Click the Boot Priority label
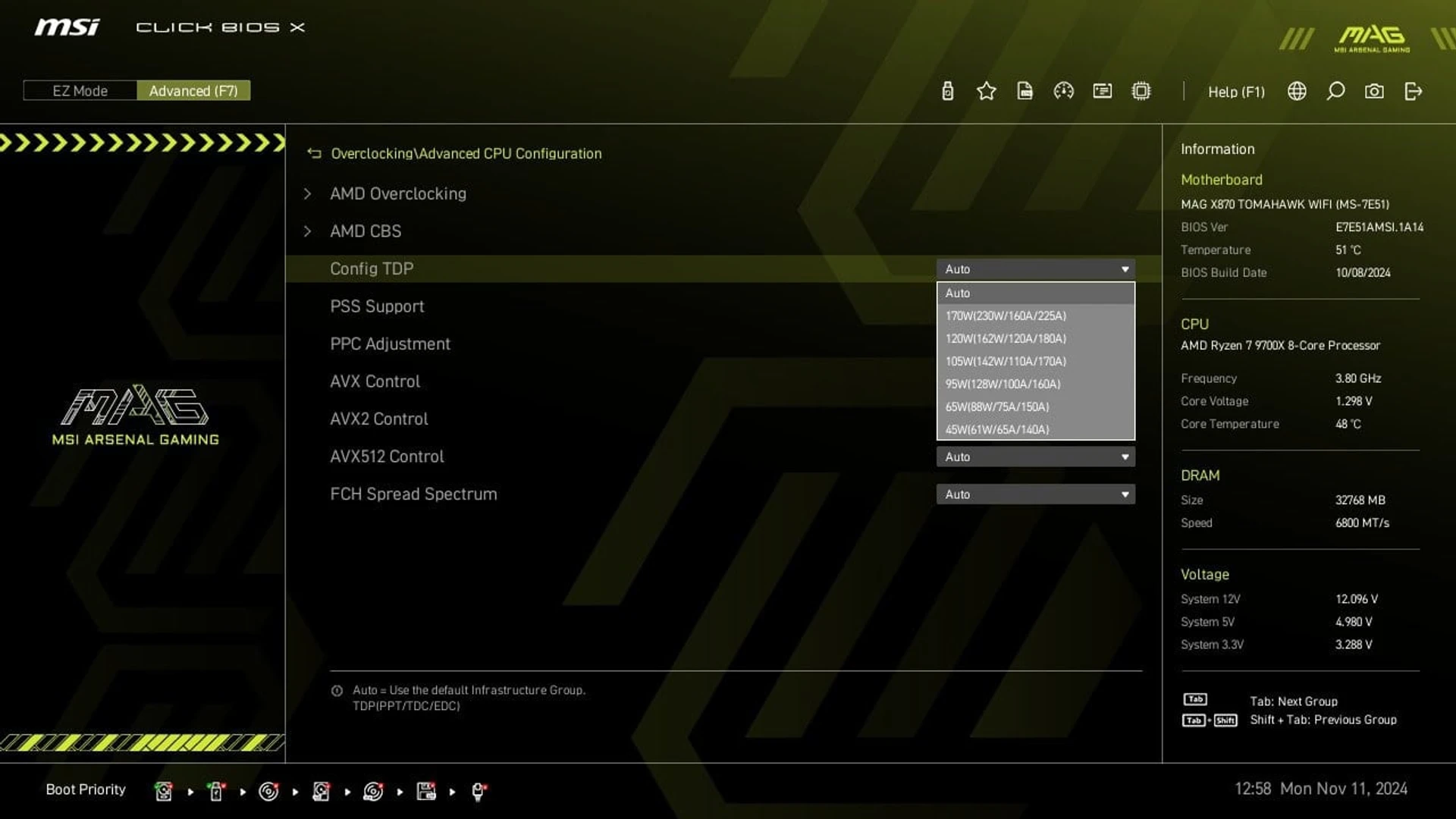1456x819 pixels. click(x=86, y=789)
